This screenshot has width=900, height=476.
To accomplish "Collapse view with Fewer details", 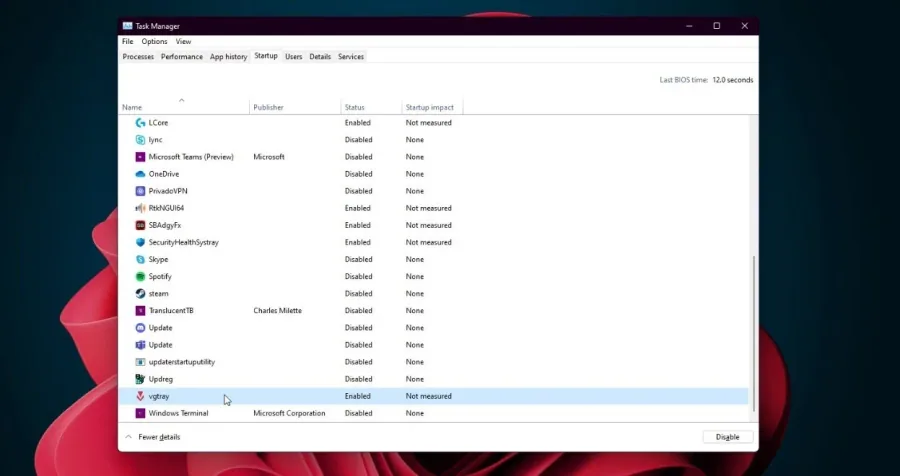I will coord(153,437).
